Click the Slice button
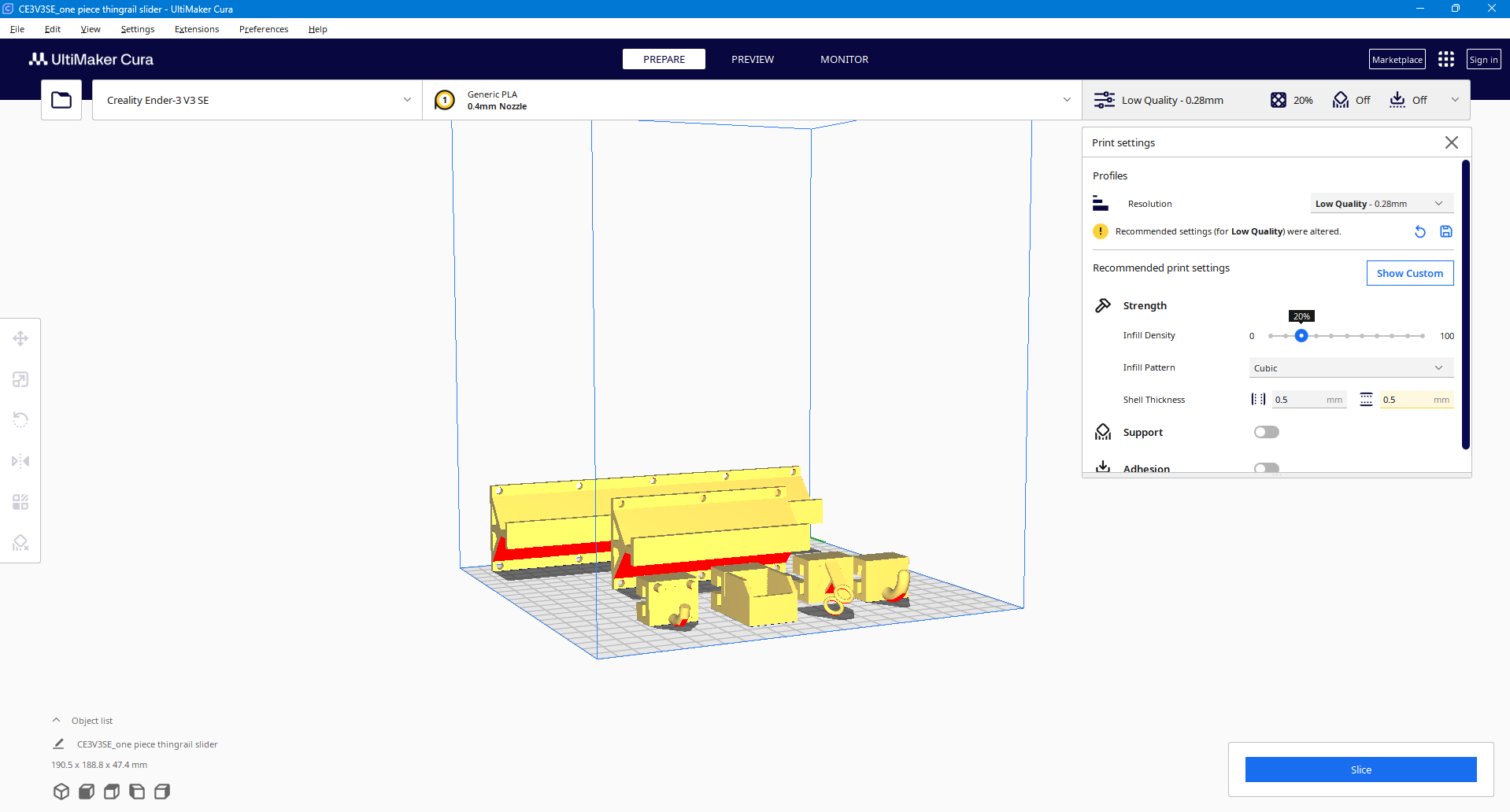 coord(1360,770)
